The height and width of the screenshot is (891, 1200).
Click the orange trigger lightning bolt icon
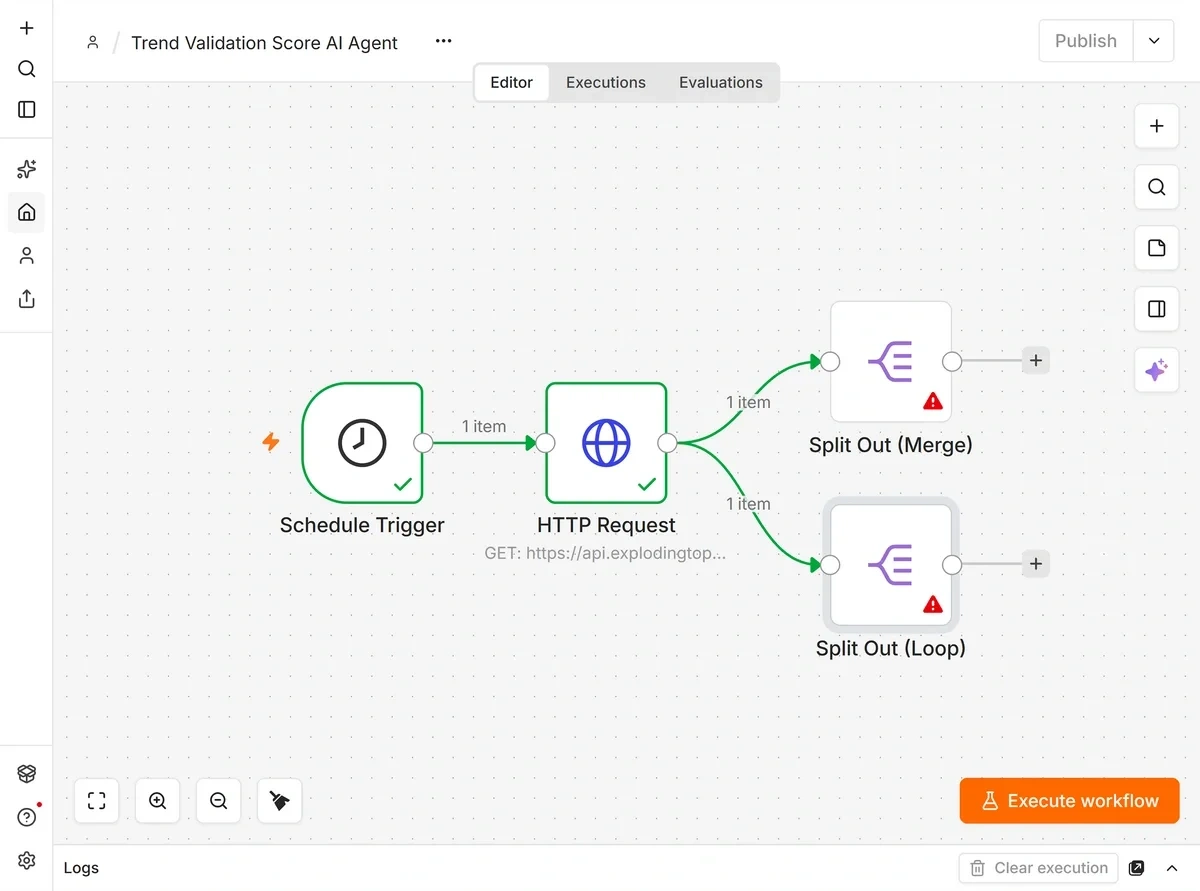coord(271,442)
